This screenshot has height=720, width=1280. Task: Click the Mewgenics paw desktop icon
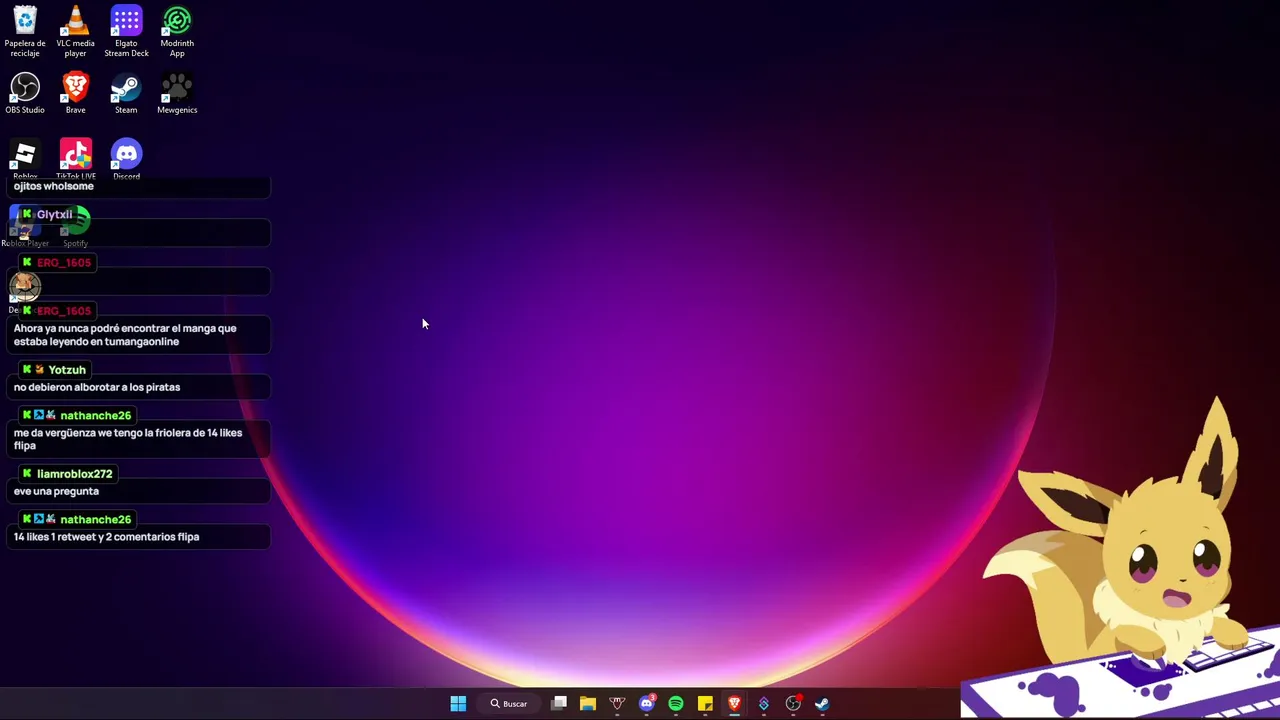pos(177,93)
